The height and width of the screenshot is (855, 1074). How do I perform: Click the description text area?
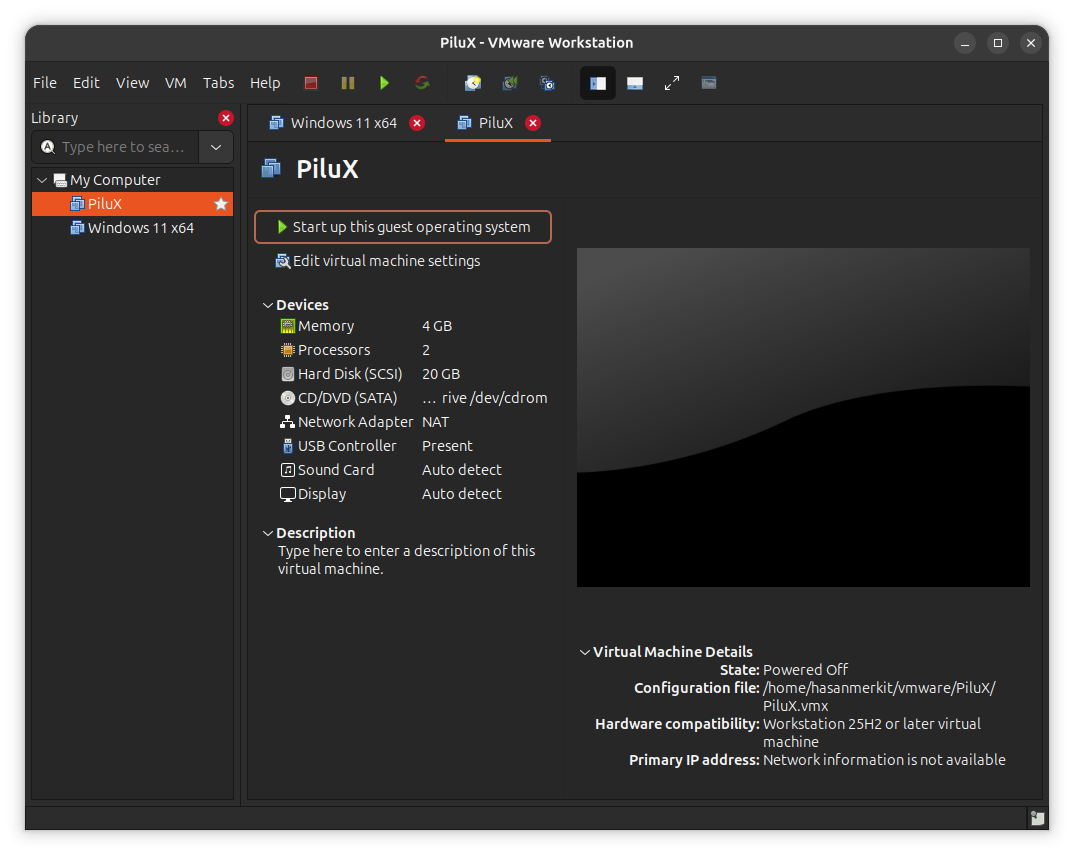point(406,560)
